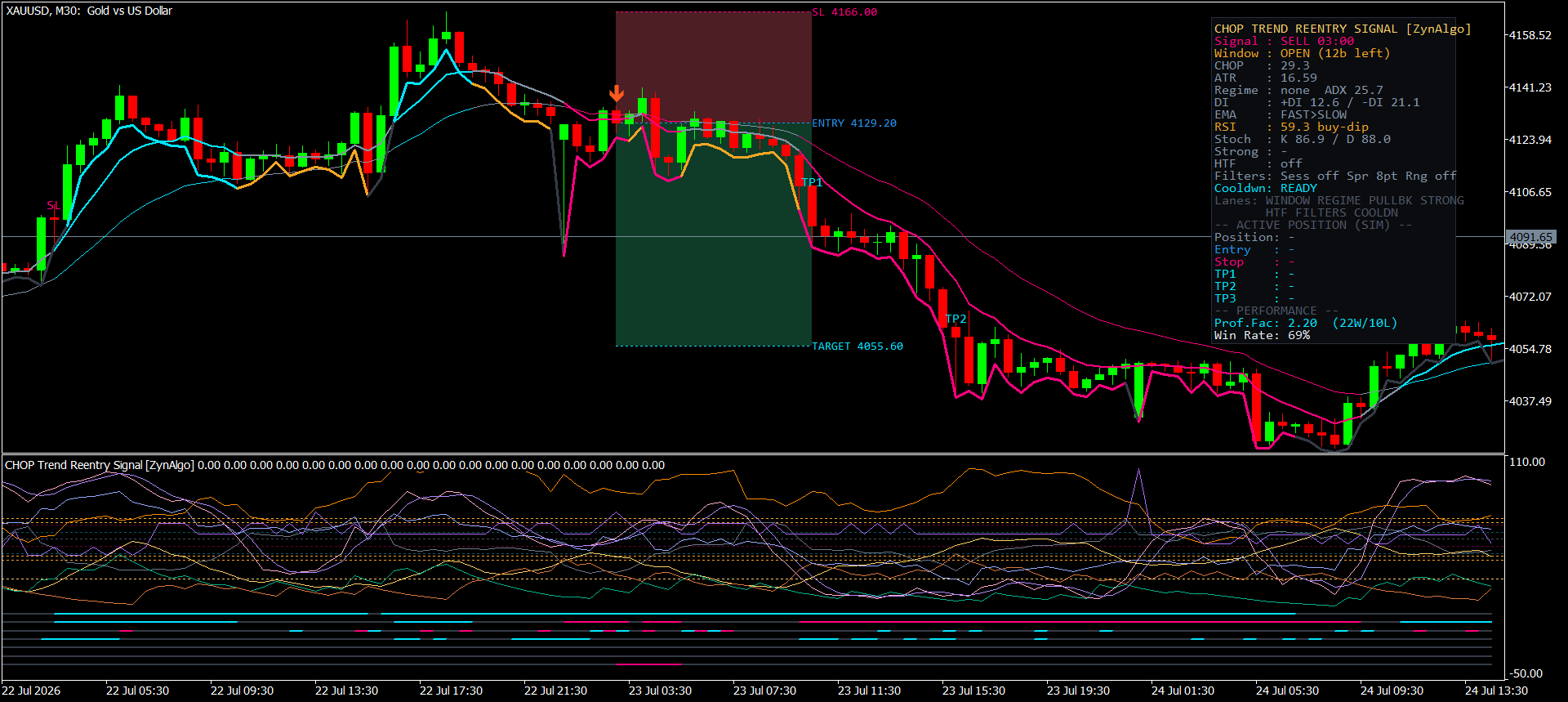1568x702 pixels.
Task: Select the TP1 marker on the chart
Action: pyautogui.click(x=812, y=182)
